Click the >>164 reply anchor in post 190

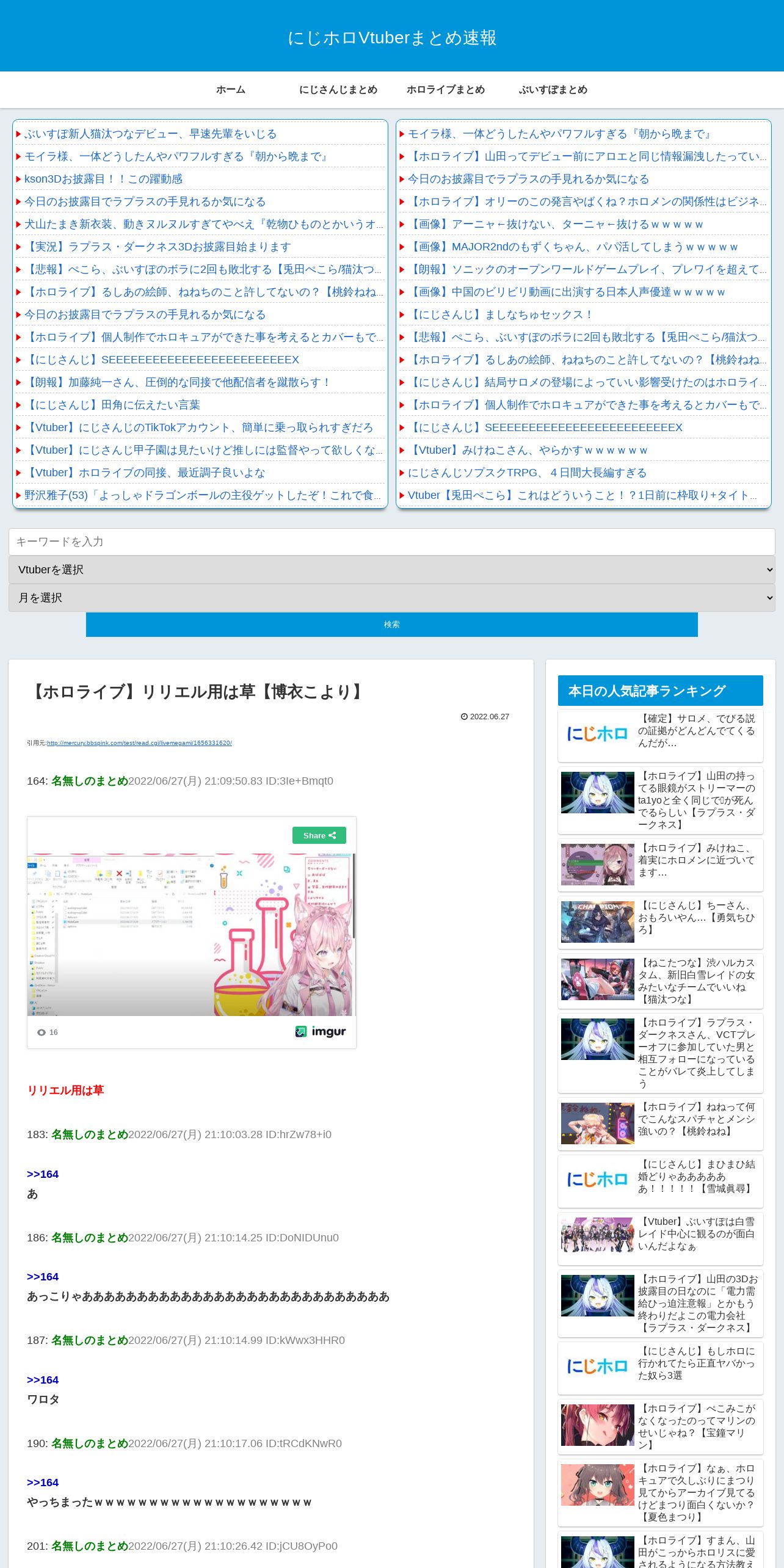tap(43, 1483)
